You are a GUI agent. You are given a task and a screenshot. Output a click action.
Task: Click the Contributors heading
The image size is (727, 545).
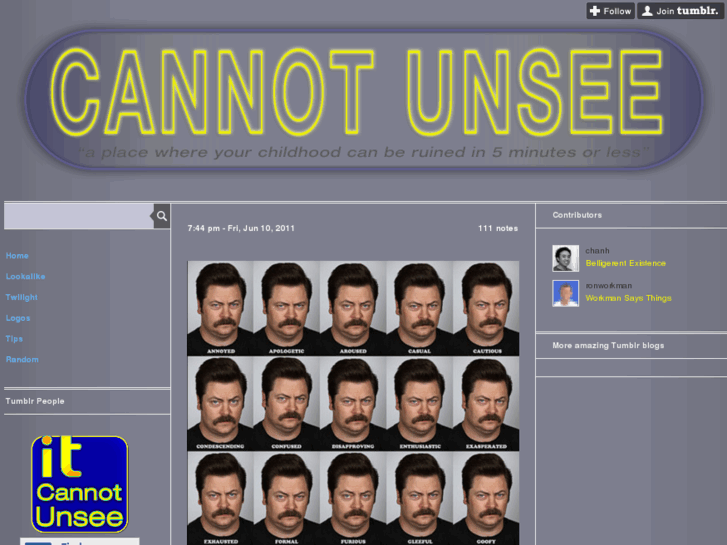(577, 215)
